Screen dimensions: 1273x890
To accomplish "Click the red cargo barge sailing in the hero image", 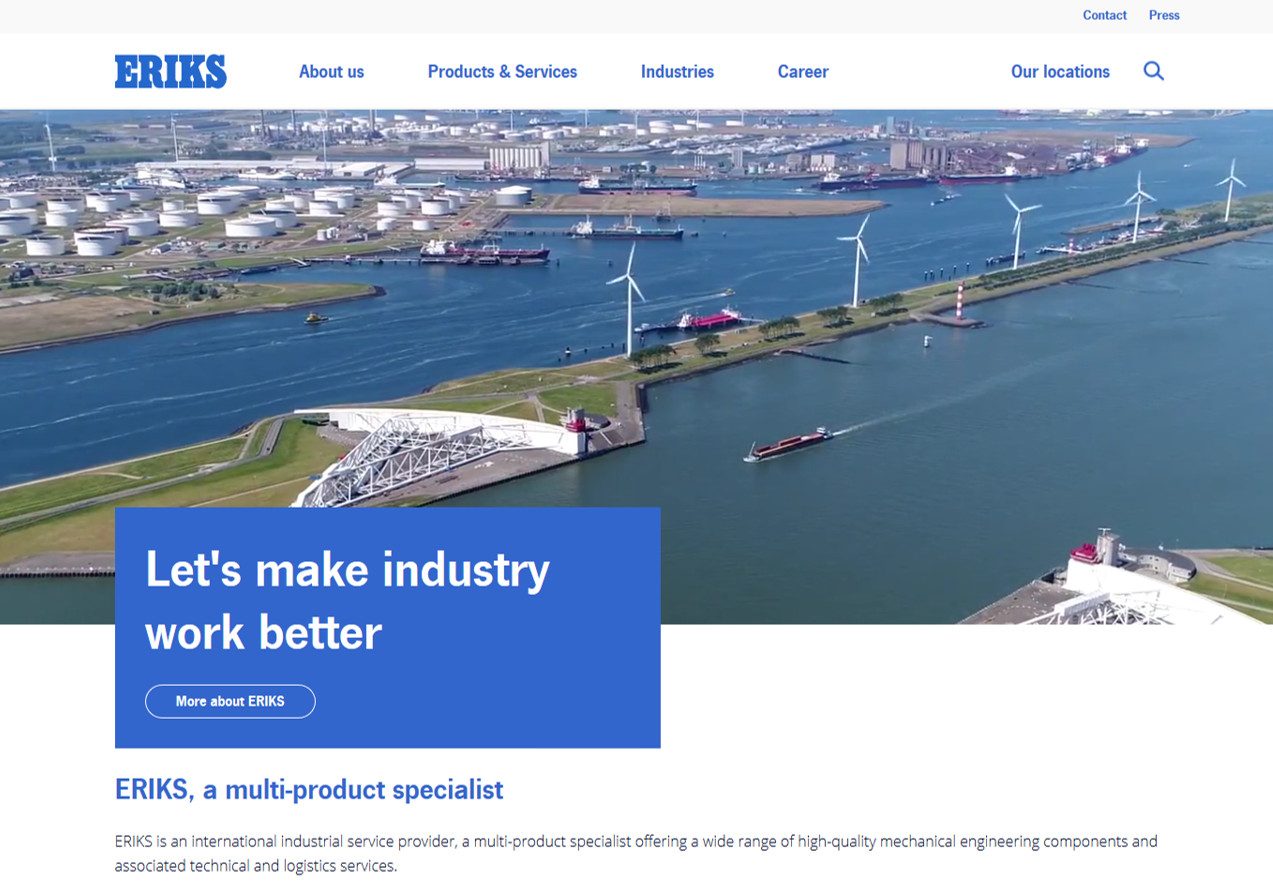I will (x=788, y=445).
